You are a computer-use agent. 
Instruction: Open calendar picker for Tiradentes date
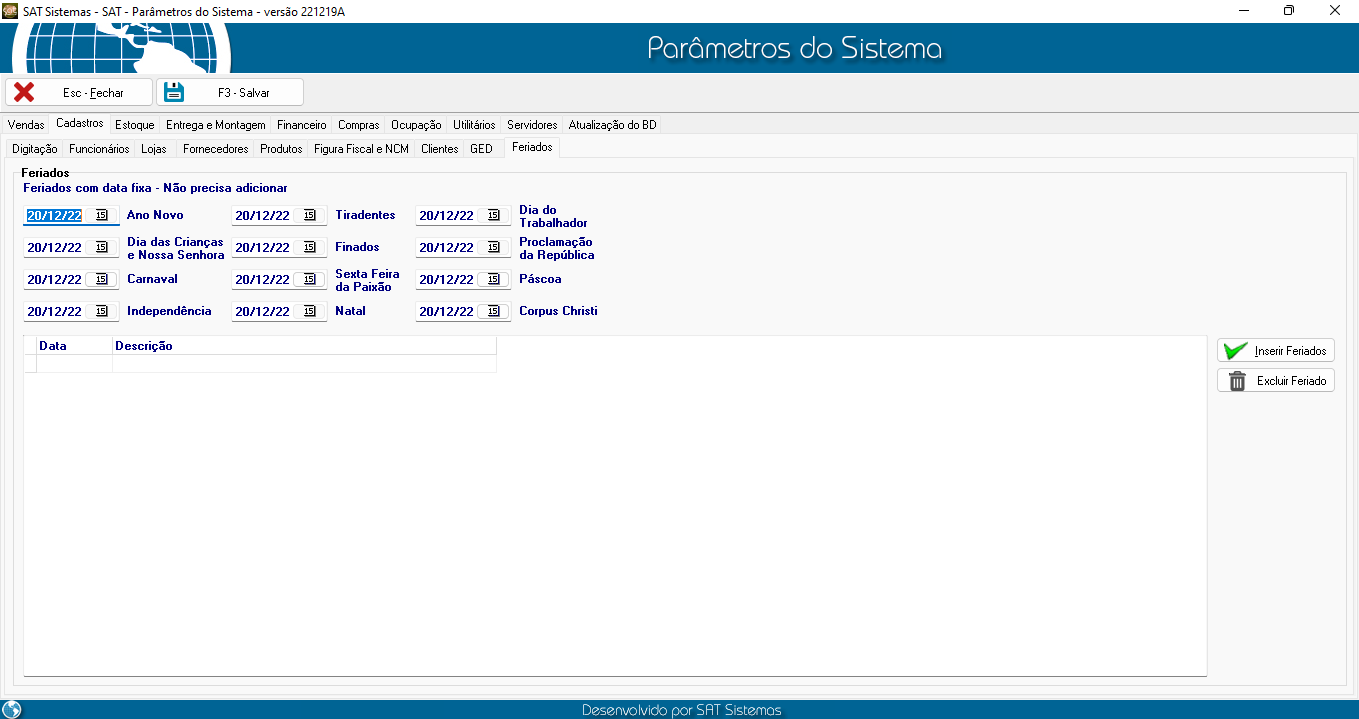[310, 215]
